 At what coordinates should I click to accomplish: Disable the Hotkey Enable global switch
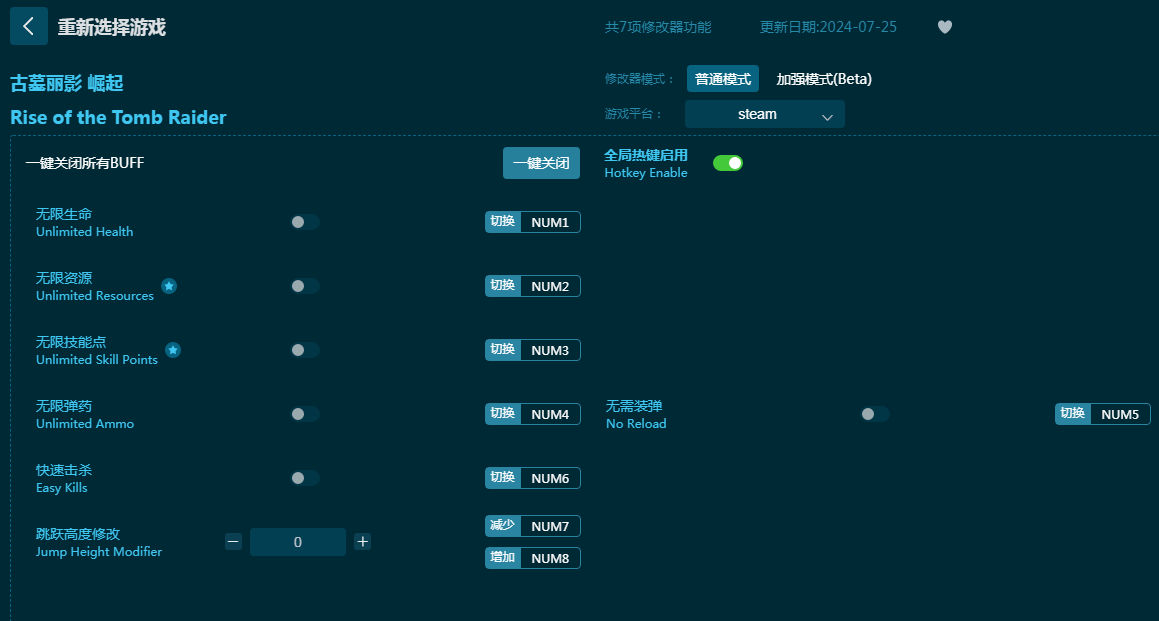(728, 163)
